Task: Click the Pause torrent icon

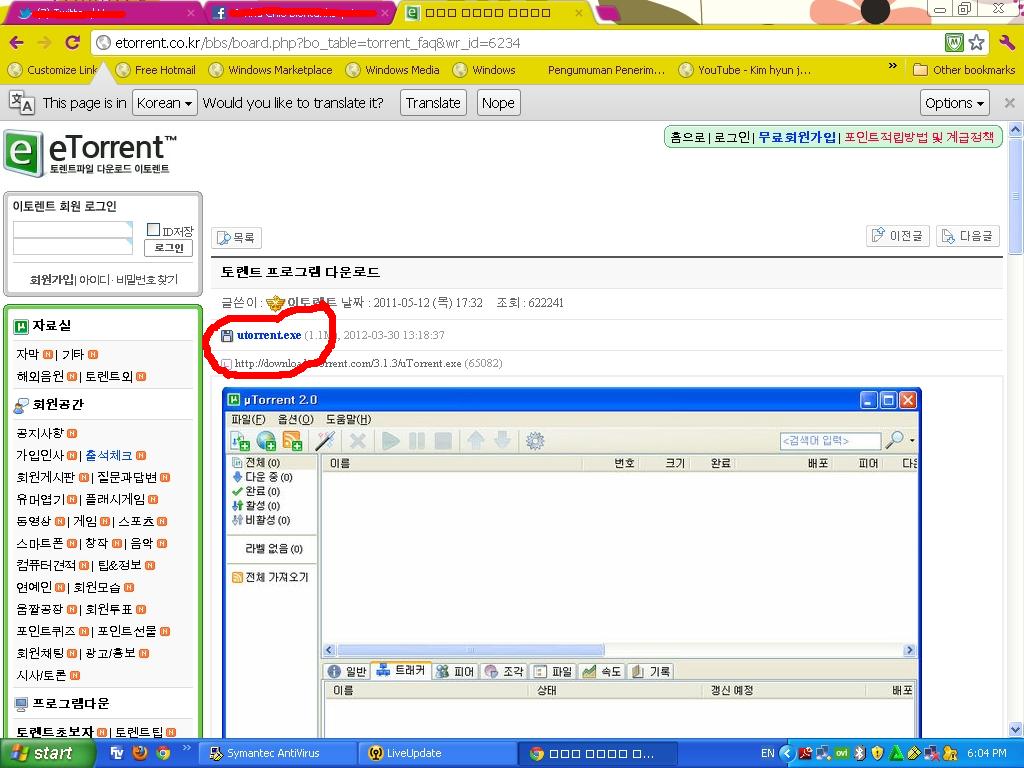Action: pyautogui.click(x=417, y=441)
